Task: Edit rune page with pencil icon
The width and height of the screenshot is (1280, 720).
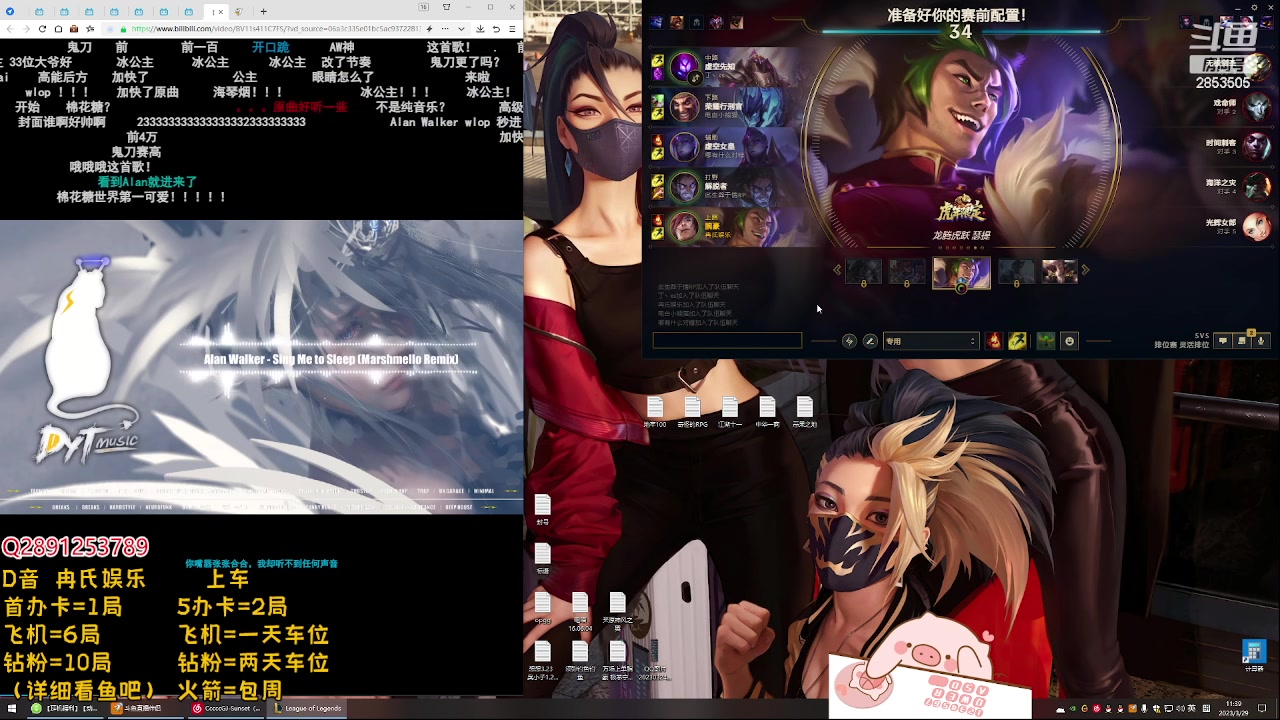Action: click(870, 341)
